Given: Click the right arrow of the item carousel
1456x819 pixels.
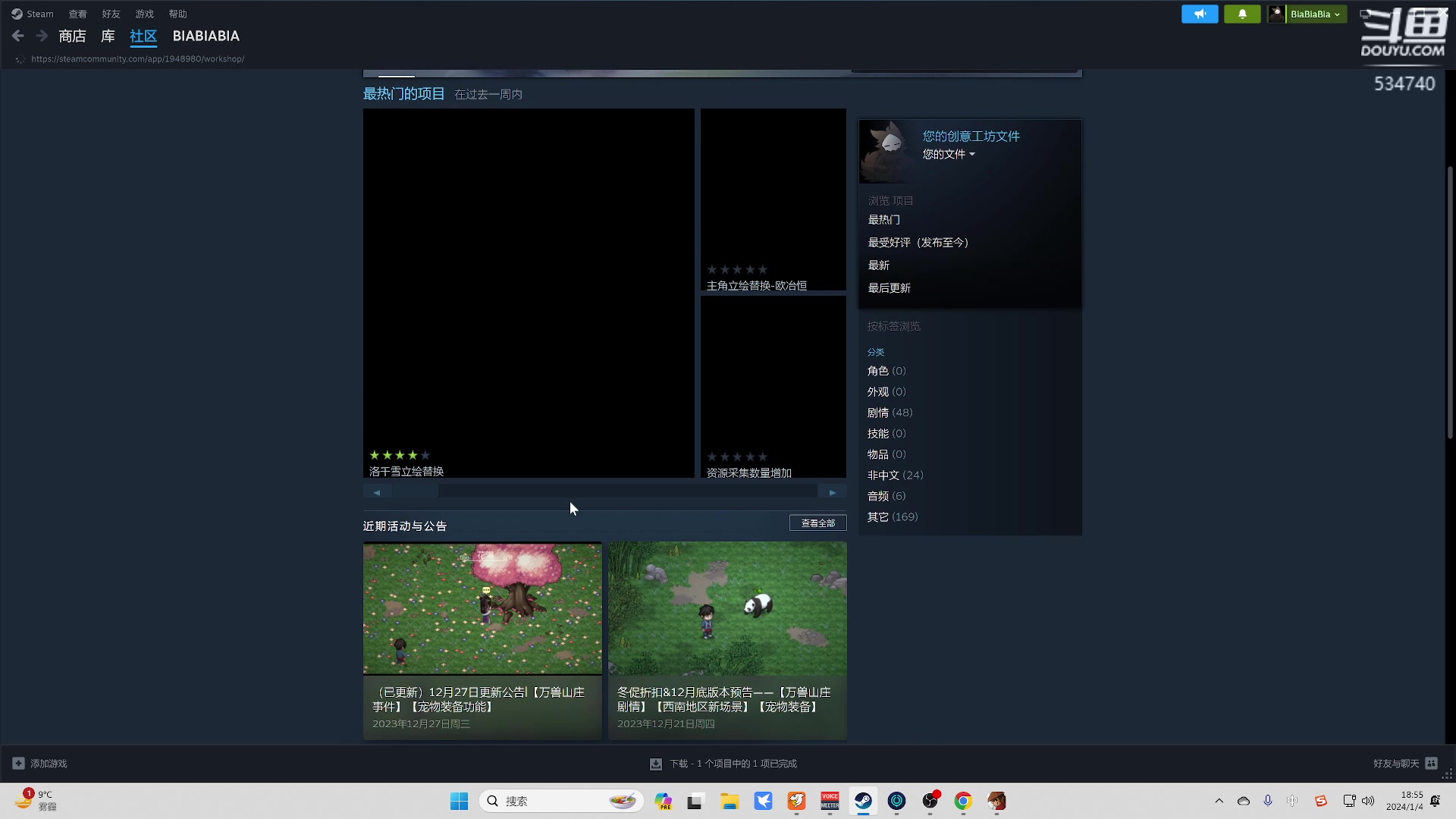Looking at the screenshot, I should (x=833, y=492).
